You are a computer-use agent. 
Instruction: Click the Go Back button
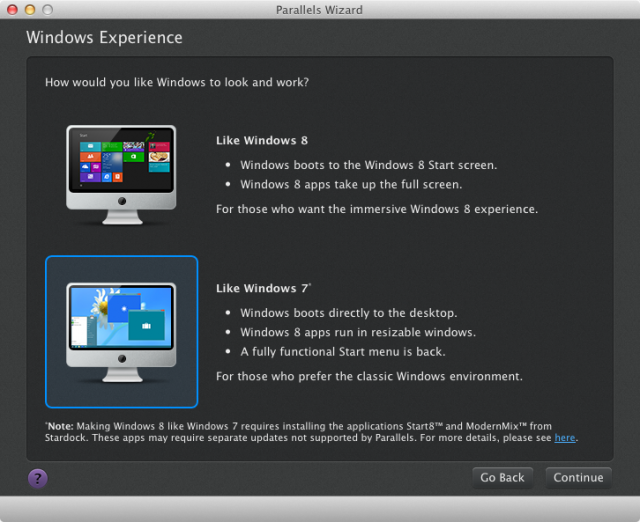tap(502, 478)
